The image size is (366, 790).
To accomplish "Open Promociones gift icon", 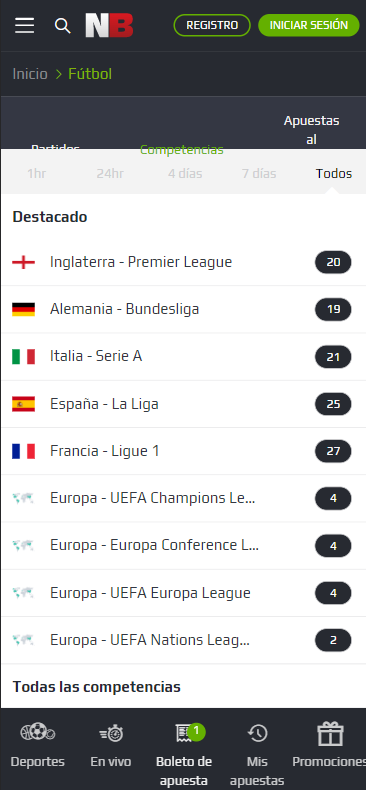I will point(330,734).
